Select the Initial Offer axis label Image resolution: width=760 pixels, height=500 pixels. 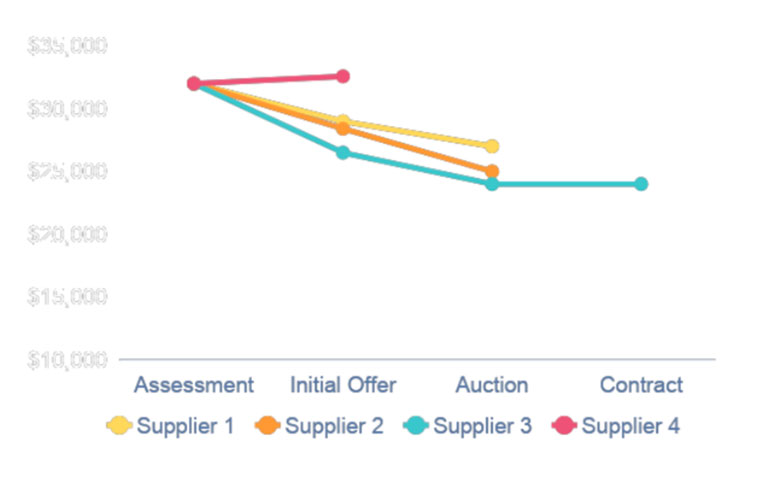343,385
